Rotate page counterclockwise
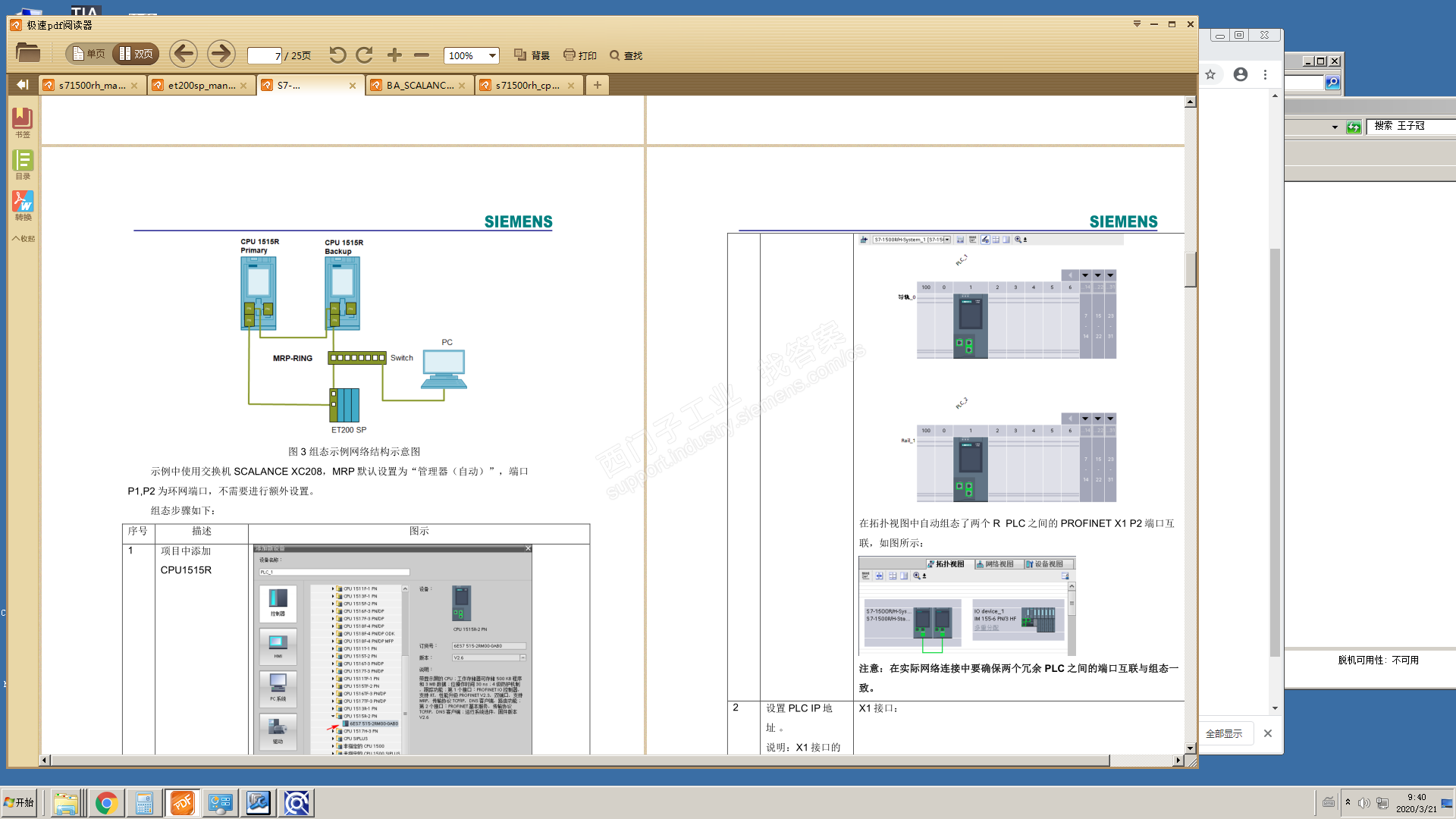The height and width of the screenshot is (819, 1456). [337, 55]
